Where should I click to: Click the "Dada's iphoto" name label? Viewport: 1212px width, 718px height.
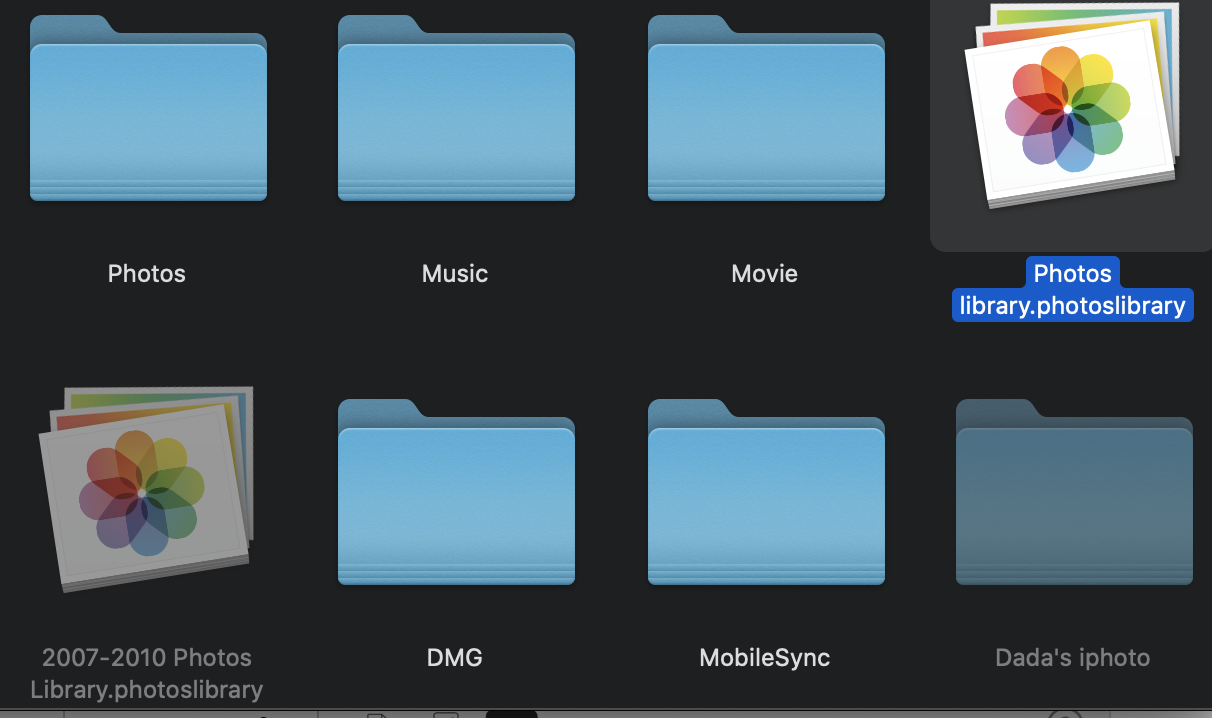point(1073,657)
